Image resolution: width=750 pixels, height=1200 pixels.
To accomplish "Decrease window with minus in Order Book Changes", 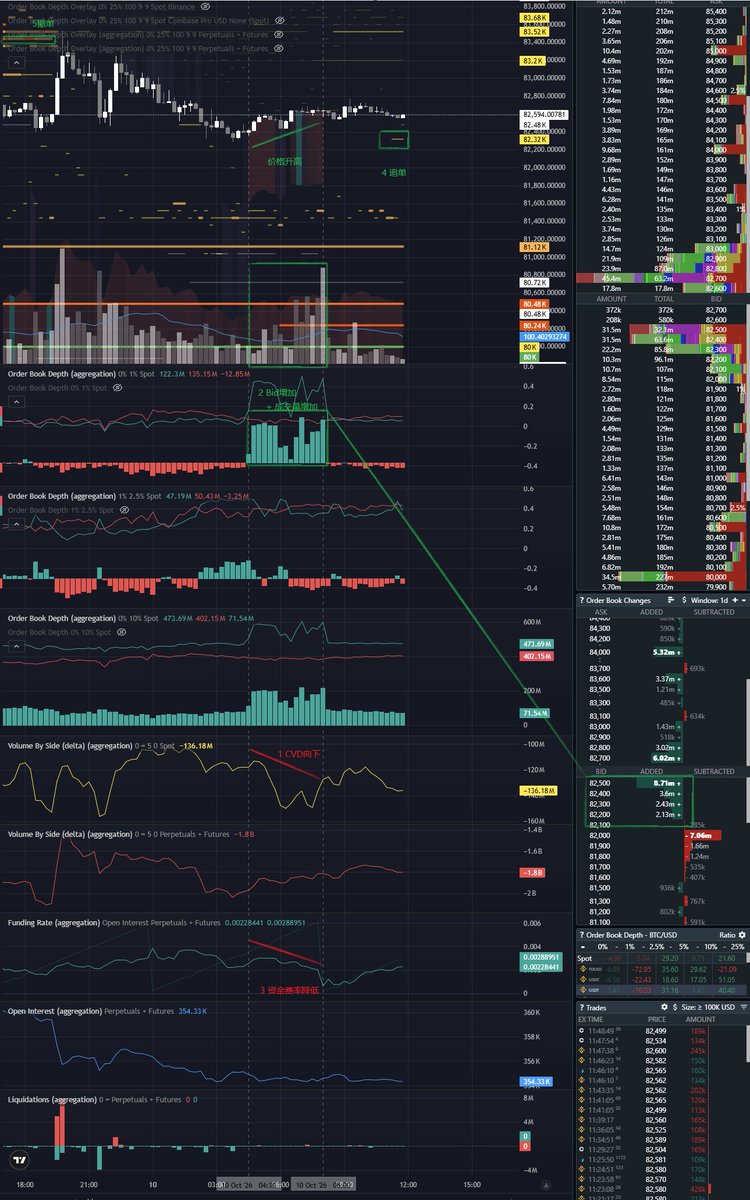I will [744, 600].
